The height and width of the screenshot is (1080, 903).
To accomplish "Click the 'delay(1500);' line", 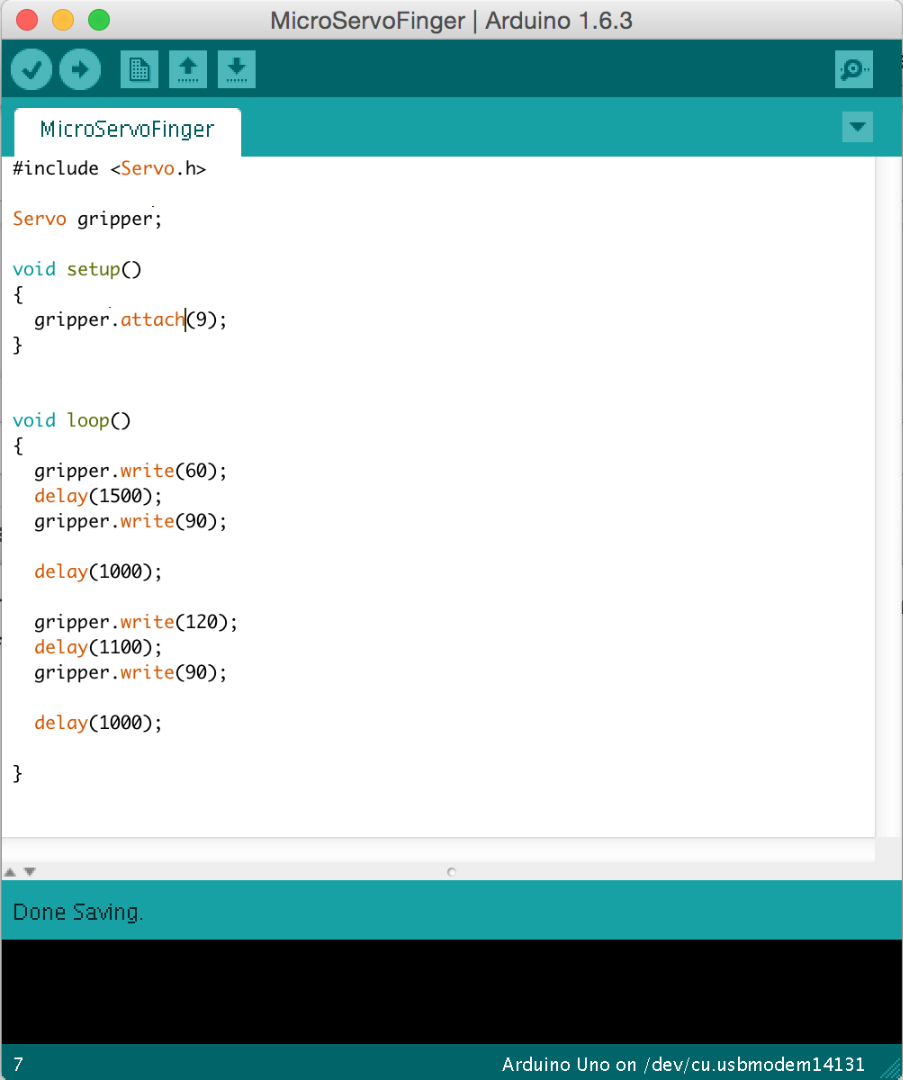I will (x=98, y=496).
